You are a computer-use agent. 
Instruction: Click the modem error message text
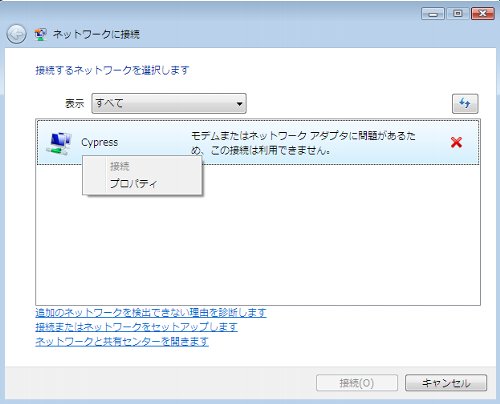(303, 143)
